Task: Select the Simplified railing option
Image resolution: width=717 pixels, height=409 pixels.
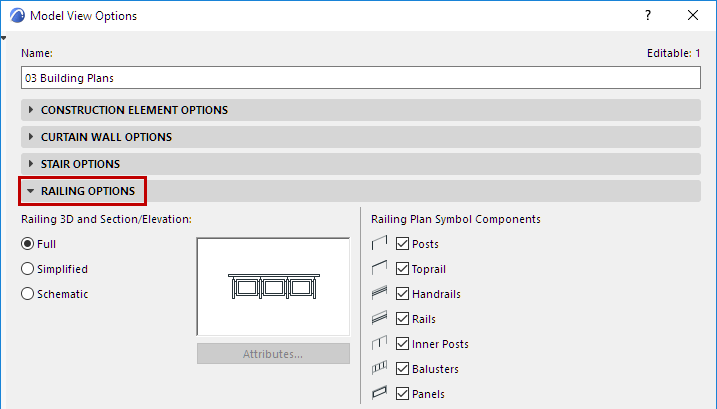Action: coord(28,269)
